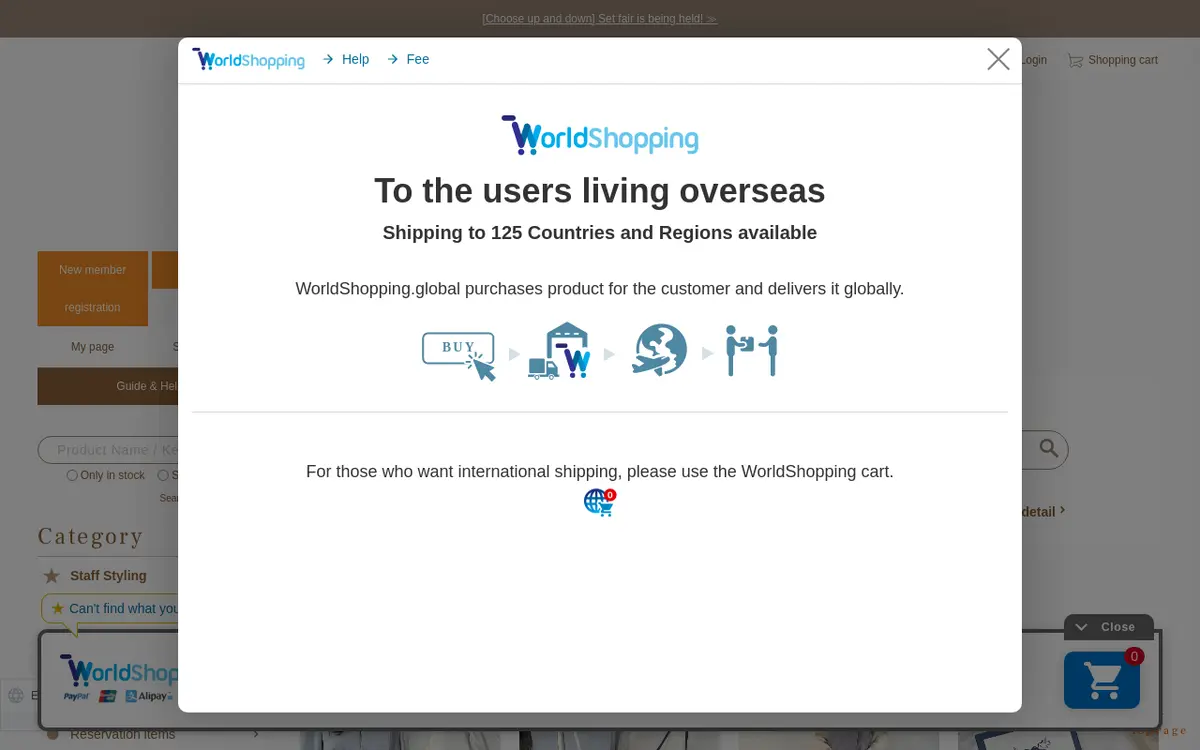This screenshot has height=750, width=1200.
Task: Open the set fair announcement banner link
Action: click(600, 18)
